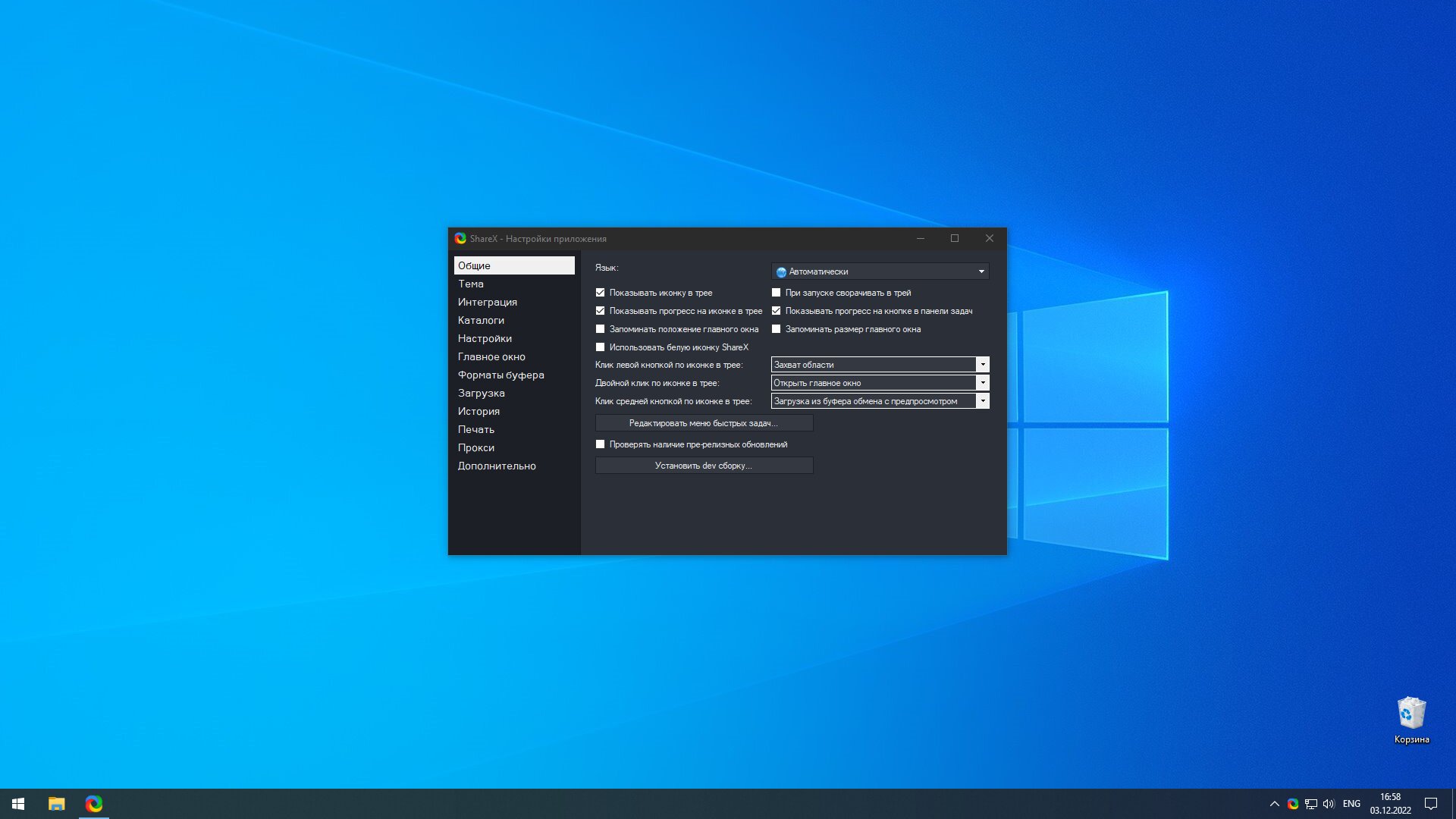
Task: Open the notification center icon
Action: pos(1431,804)
